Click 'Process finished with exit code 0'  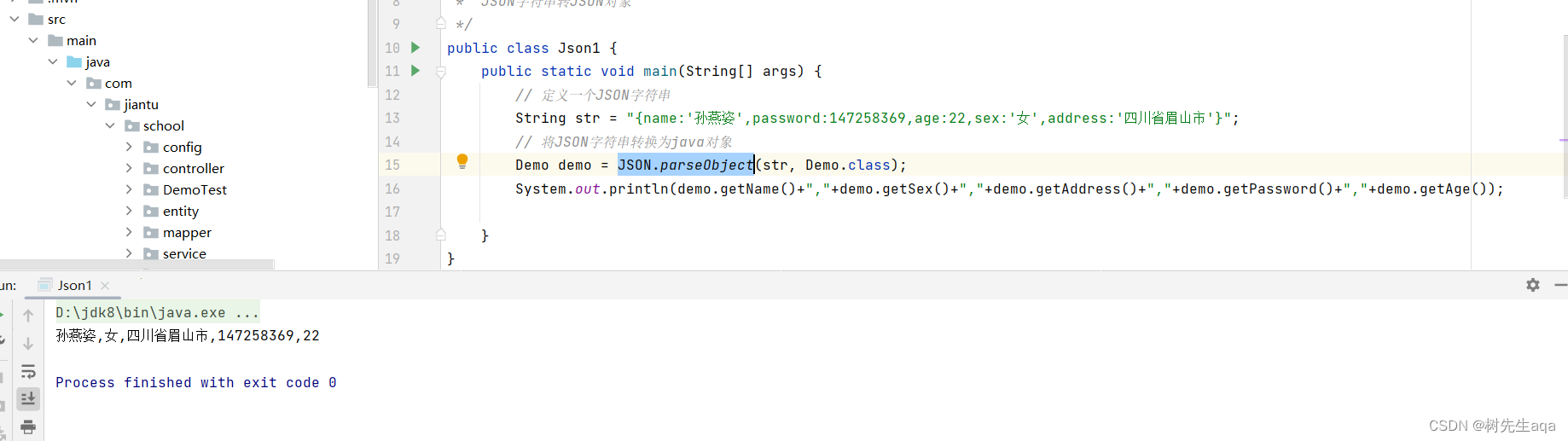pyautogui.click(x=196, y=382)
